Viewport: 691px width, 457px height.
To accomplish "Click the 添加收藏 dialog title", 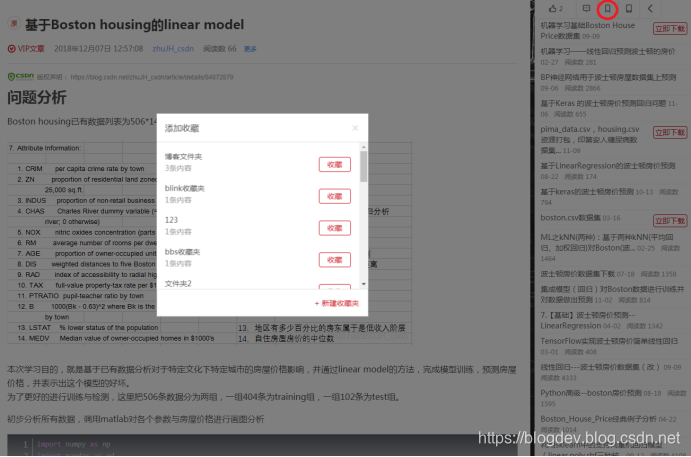I will (x=182, y=128).
